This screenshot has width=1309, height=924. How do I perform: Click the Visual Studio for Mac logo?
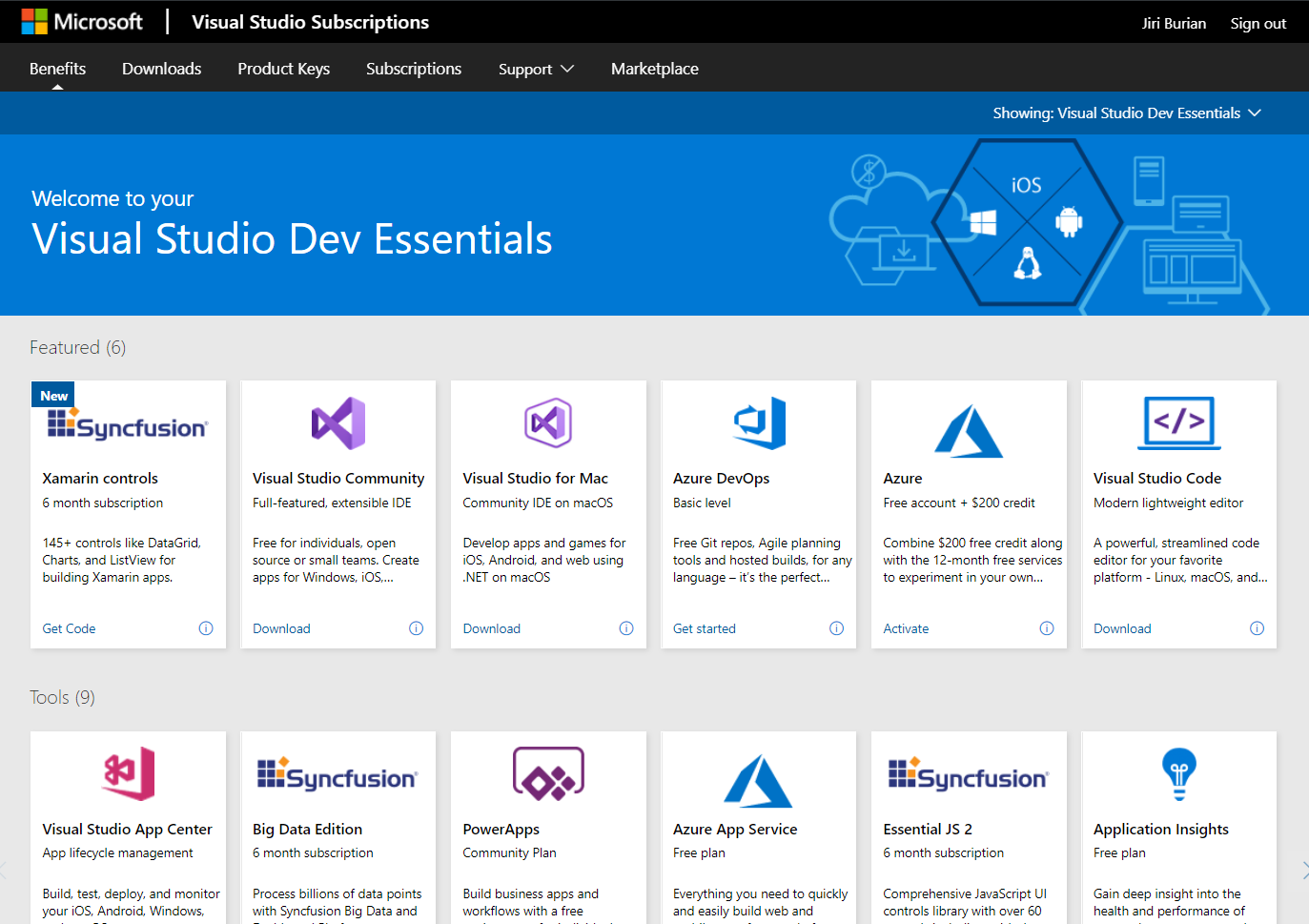click(x=548, y=423)
